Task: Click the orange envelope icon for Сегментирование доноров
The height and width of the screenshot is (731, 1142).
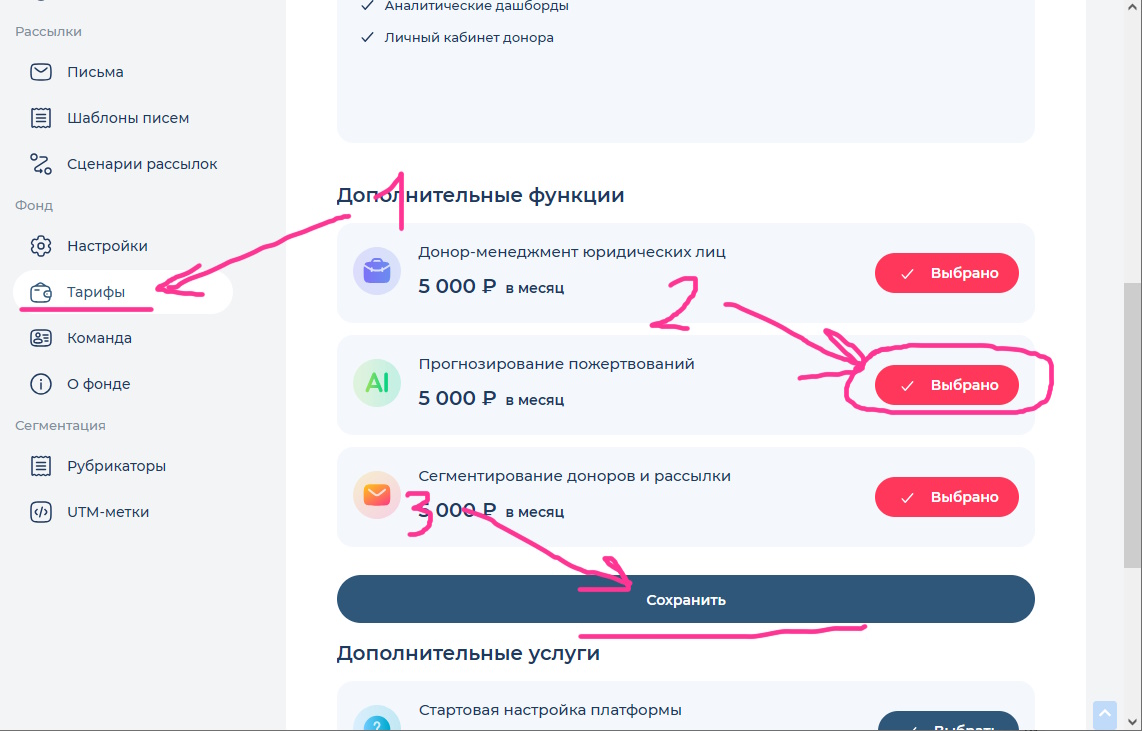Action: pos(377,494)
